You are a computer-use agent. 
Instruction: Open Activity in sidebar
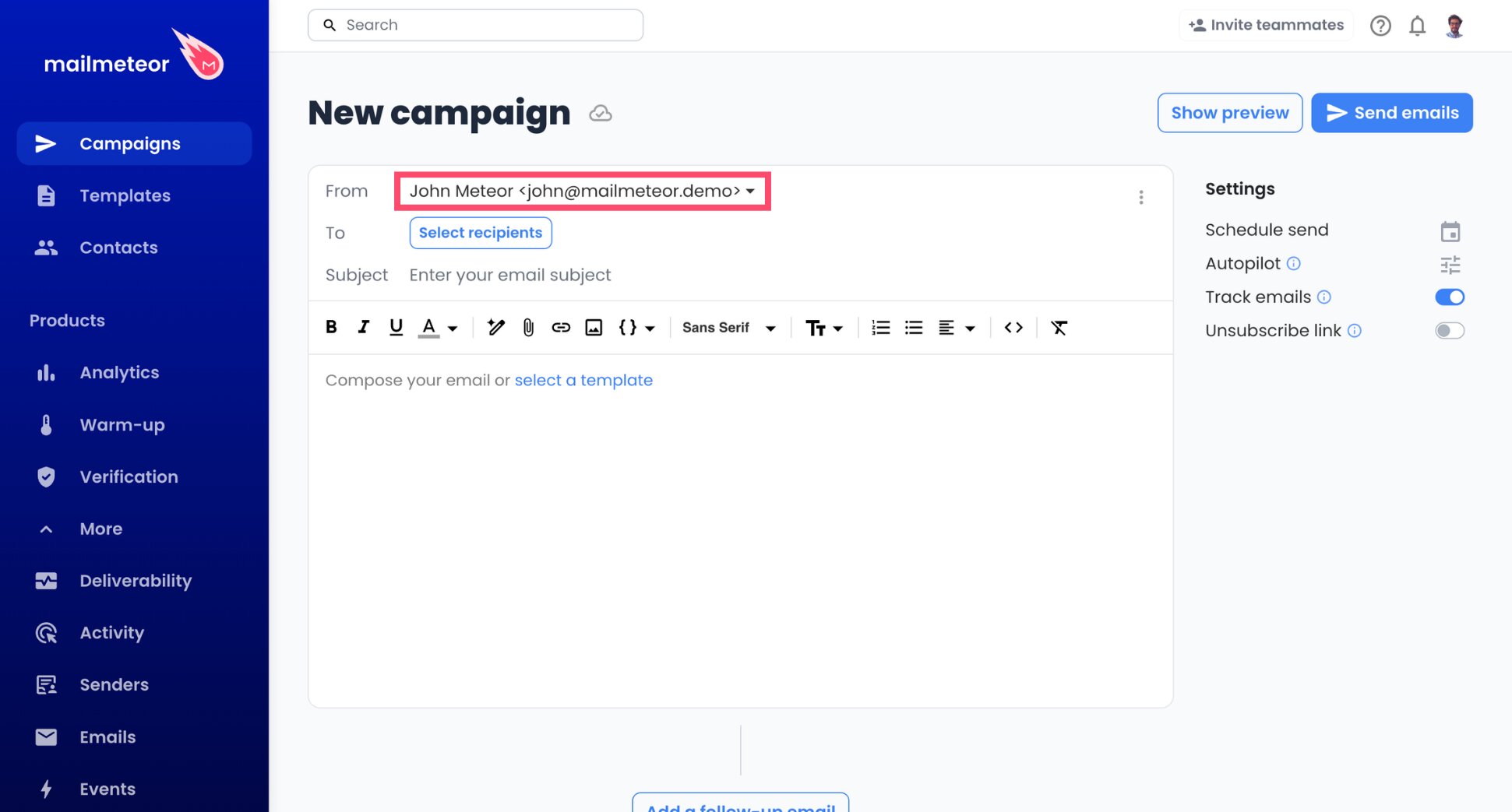134,633
